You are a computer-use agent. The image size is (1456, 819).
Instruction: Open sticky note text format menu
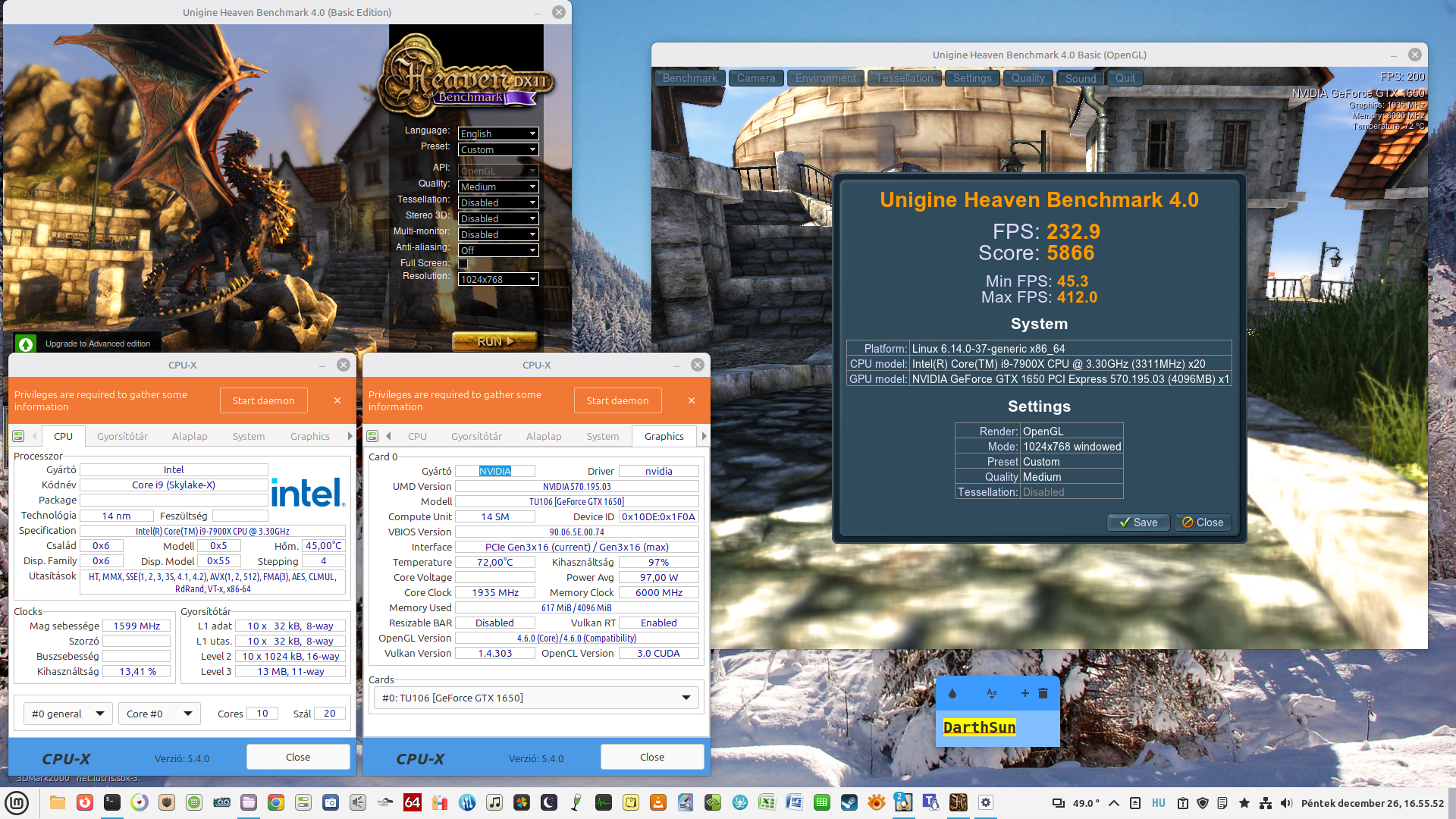point(991,693)
